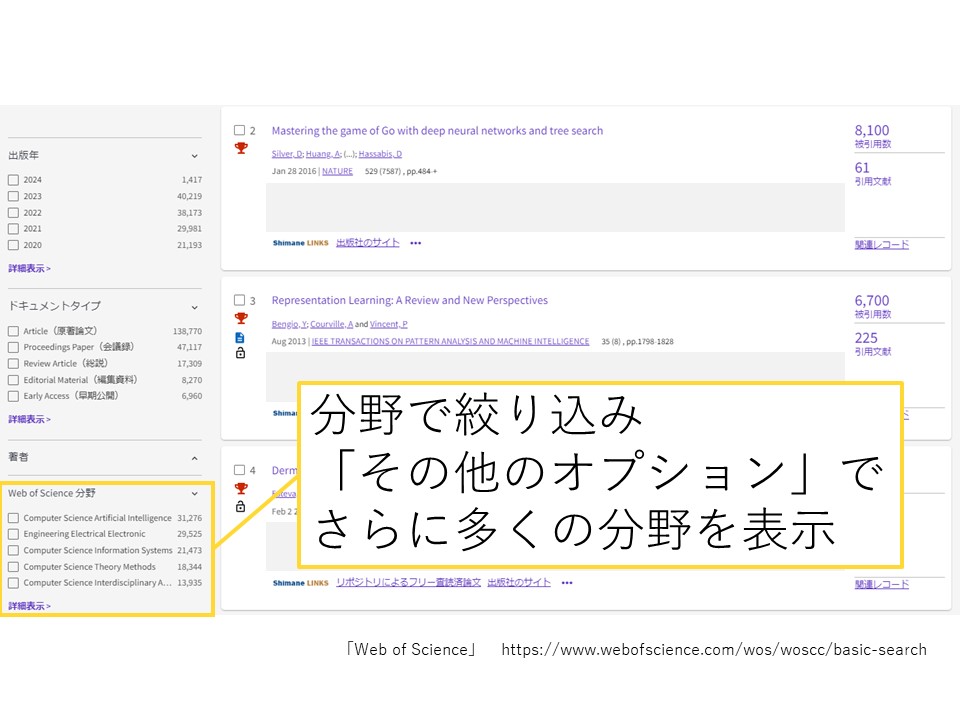Viewport: 960px width, 720px height.
Task: Check the Article document type filter
Action: coord(13,331)
